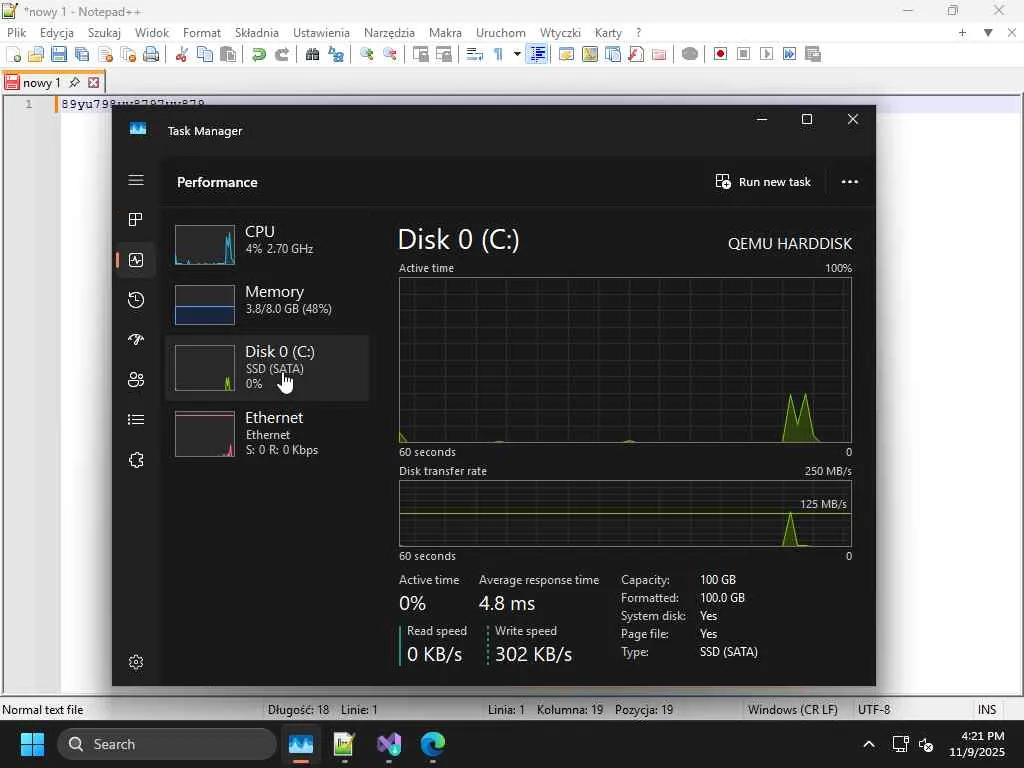Zoom in using the magnifier plus icon

click(366, 54)
